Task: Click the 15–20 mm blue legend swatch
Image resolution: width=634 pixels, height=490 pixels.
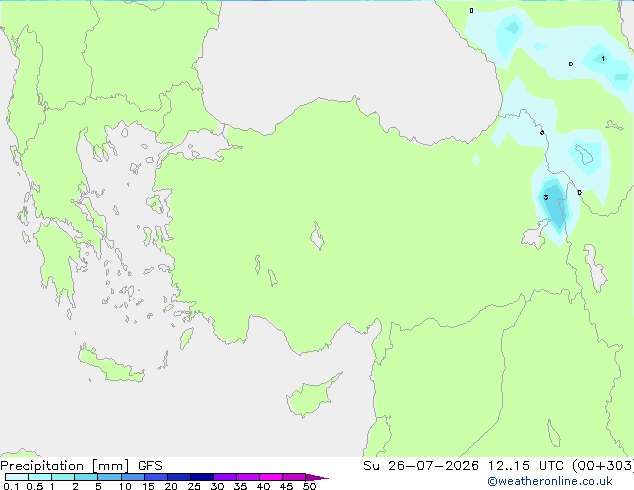Action: click(x=155, y=477)
